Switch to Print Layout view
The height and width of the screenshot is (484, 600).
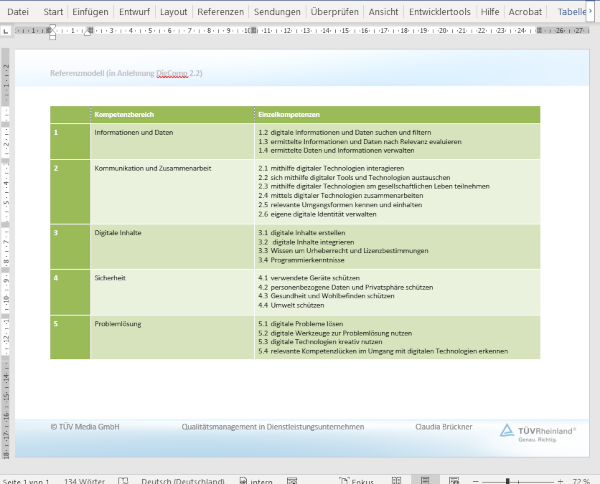(424, 479)
